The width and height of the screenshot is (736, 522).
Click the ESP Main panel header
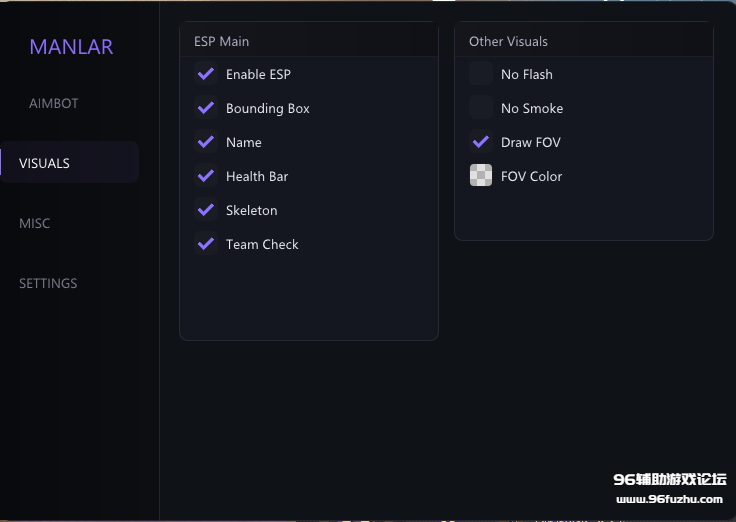(x=222, y=41)
